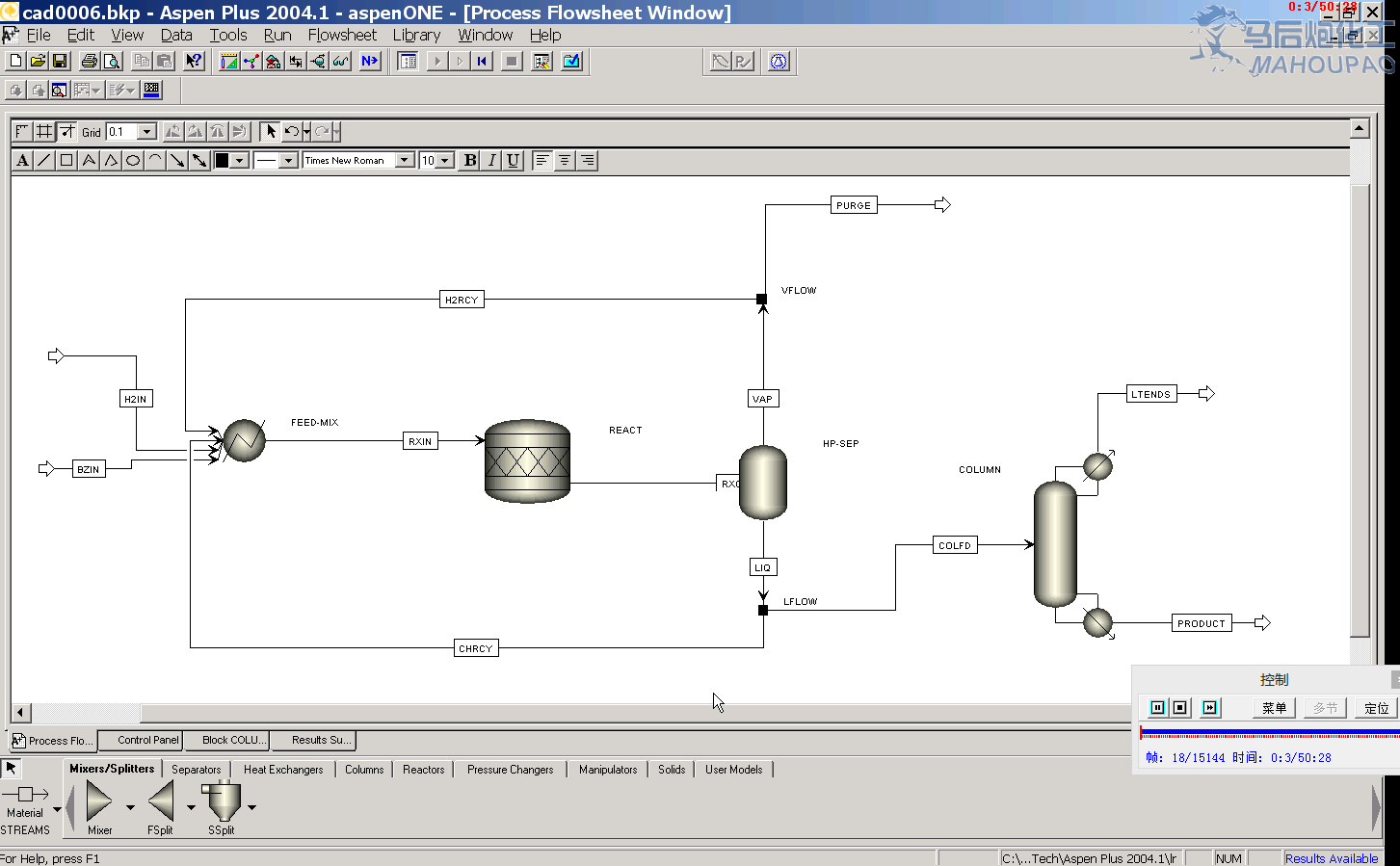Open the Check Results icon with checkmark
Screen dimensions: 1400x866
571,61
